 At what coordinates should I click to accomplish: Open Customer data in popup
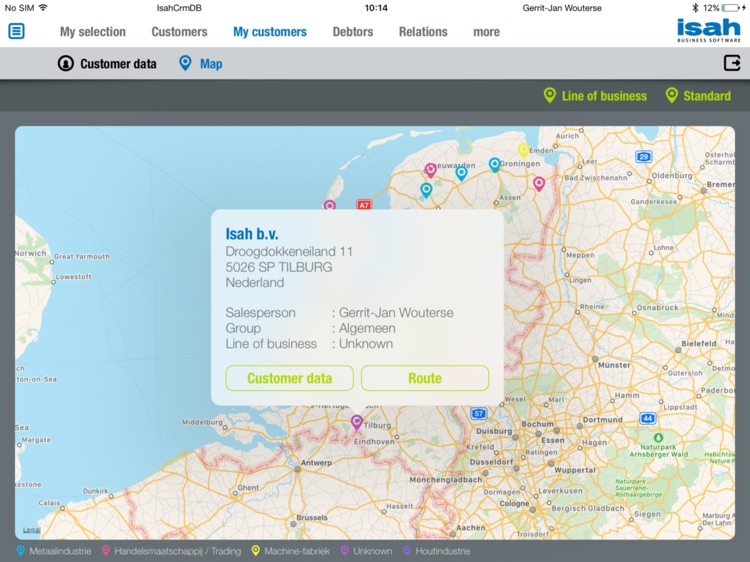pyautogui.click(x=289, y=378)
